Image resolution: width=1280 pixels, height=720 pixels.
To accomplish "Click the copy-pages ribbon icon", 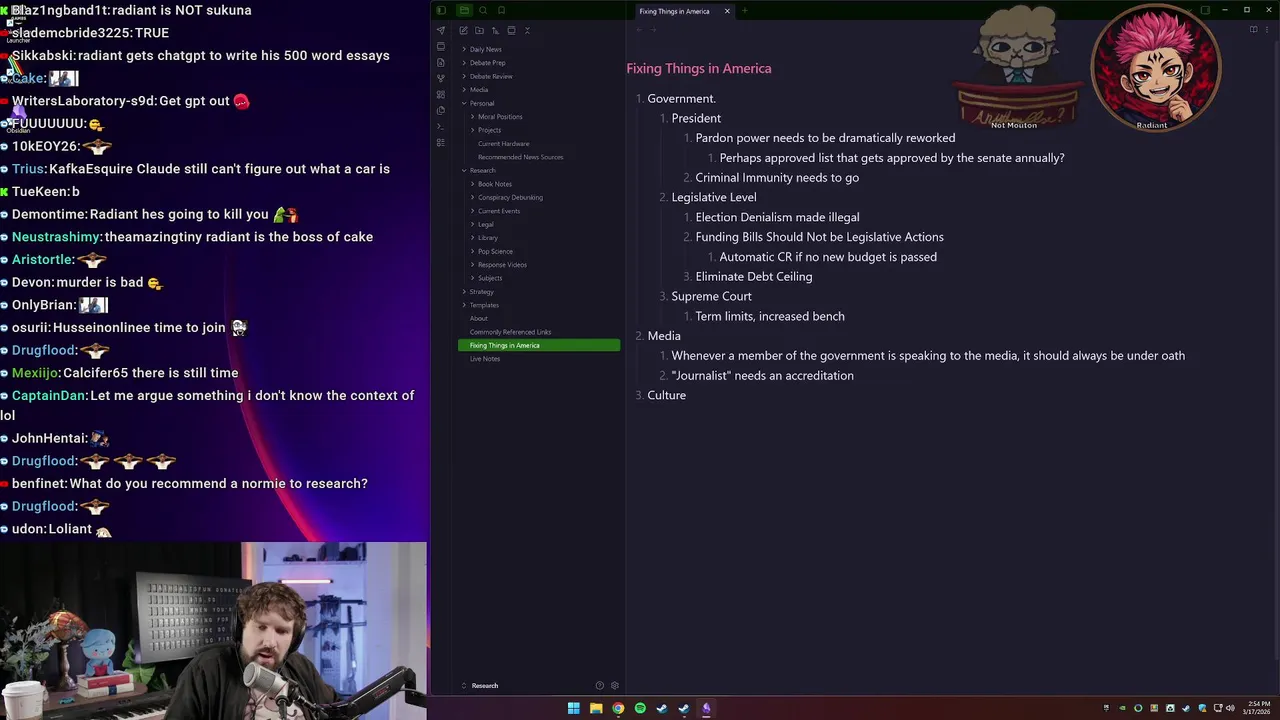I will click(441, 110).
